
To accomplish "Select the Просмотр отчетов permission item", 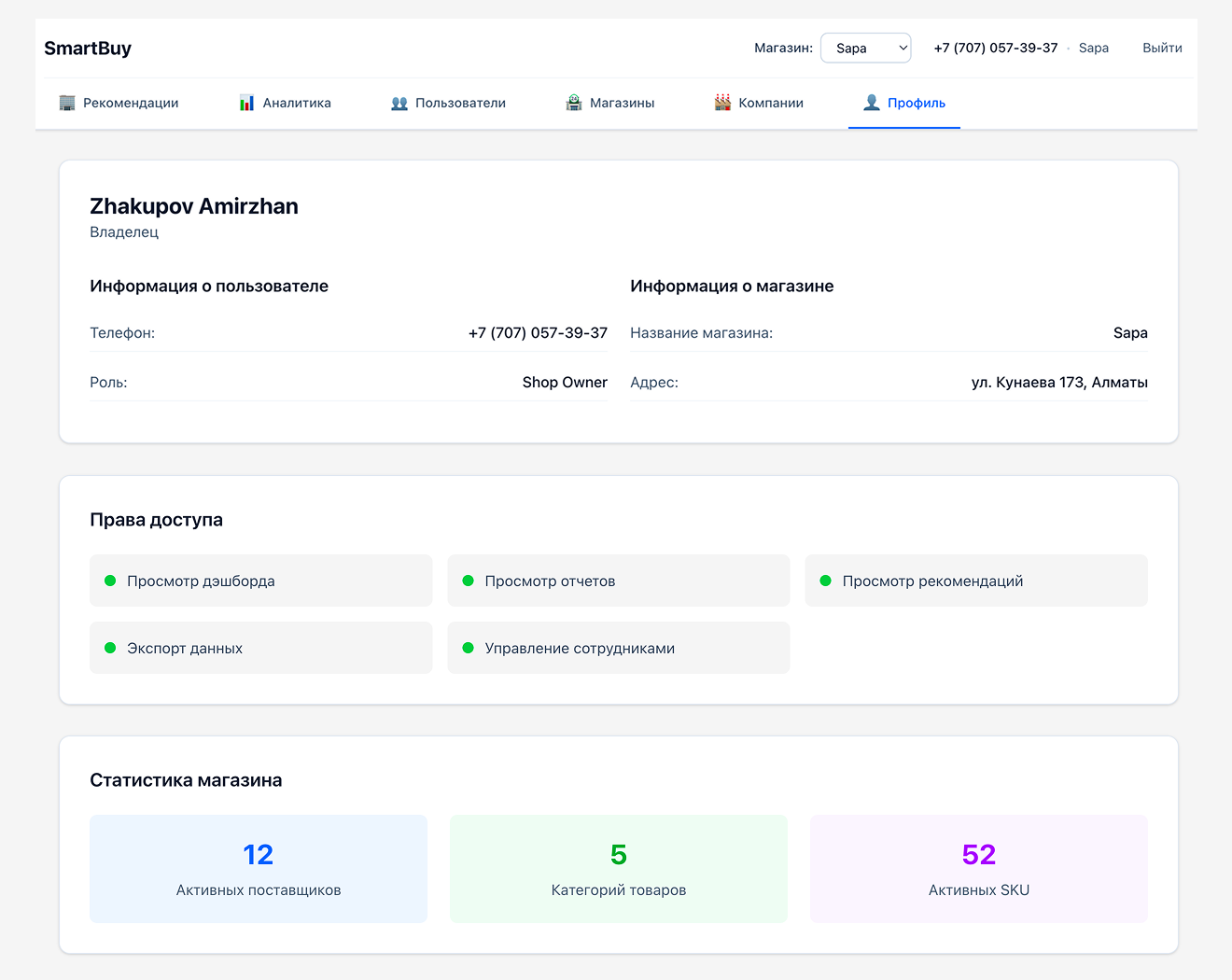I will pyautogui.click(x=618, y=581).
